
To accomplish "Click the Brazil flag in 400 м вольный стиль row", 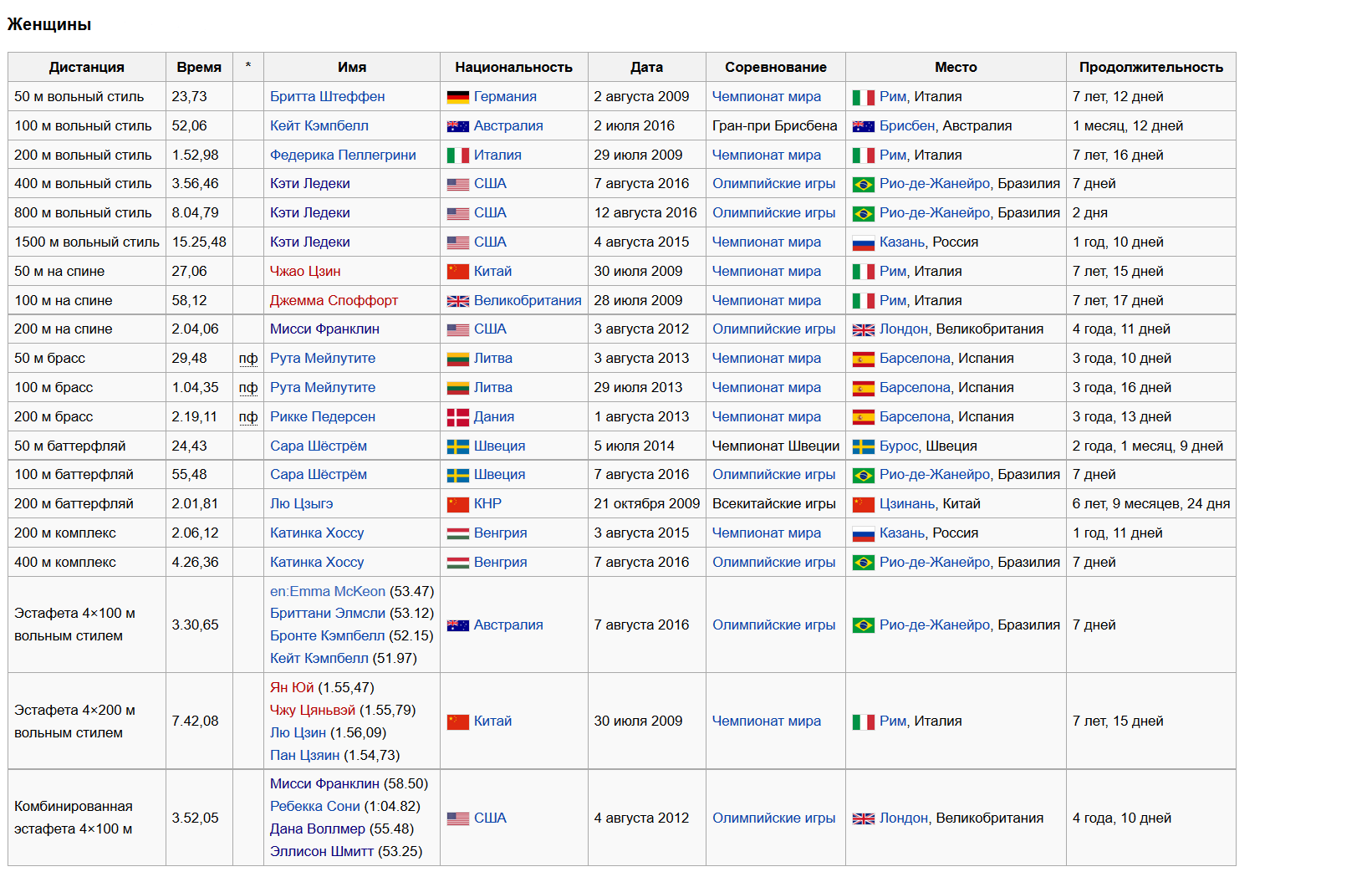I will (863, 184).
